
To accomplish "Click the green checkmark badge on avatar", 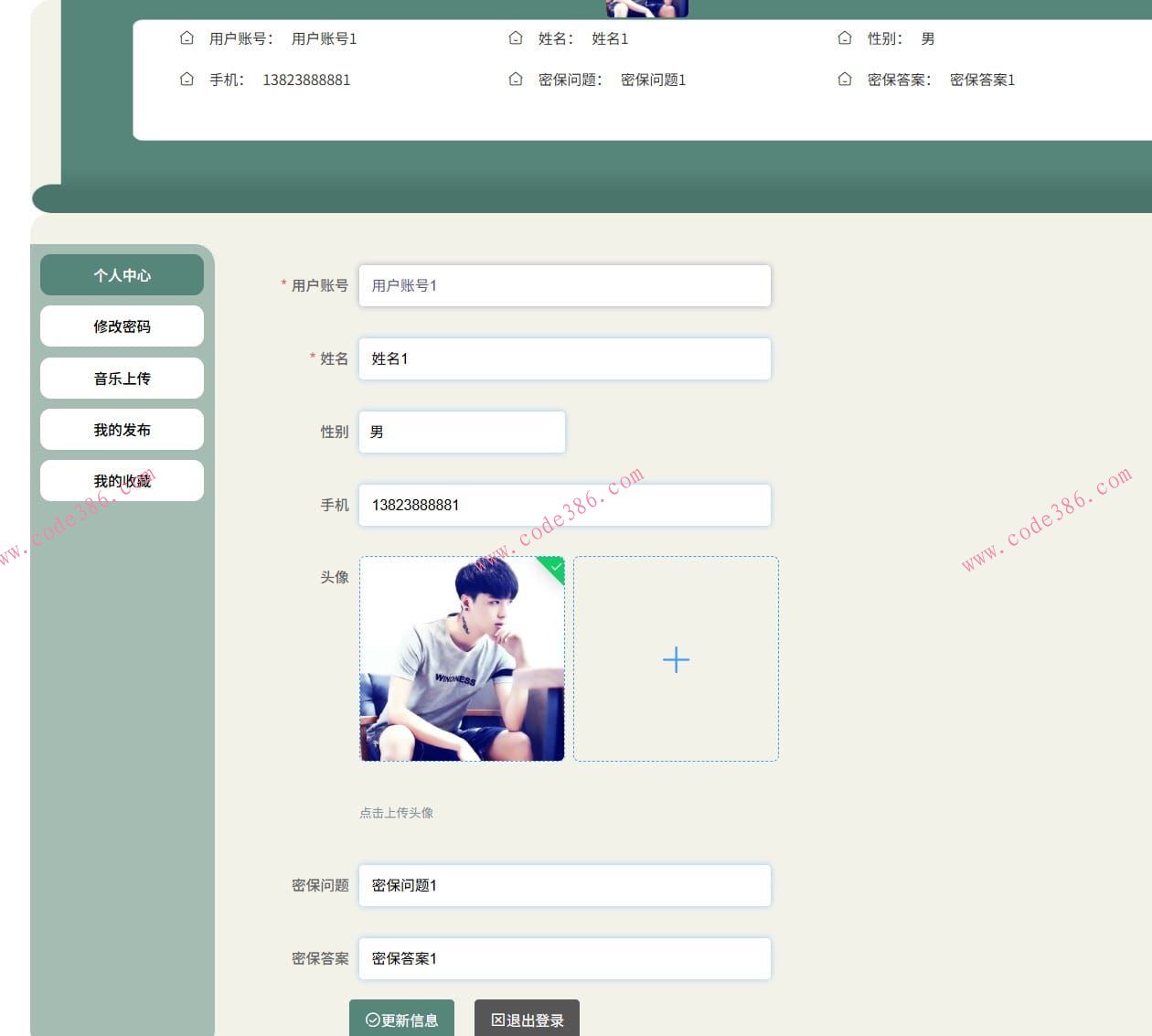I will 554,567.
